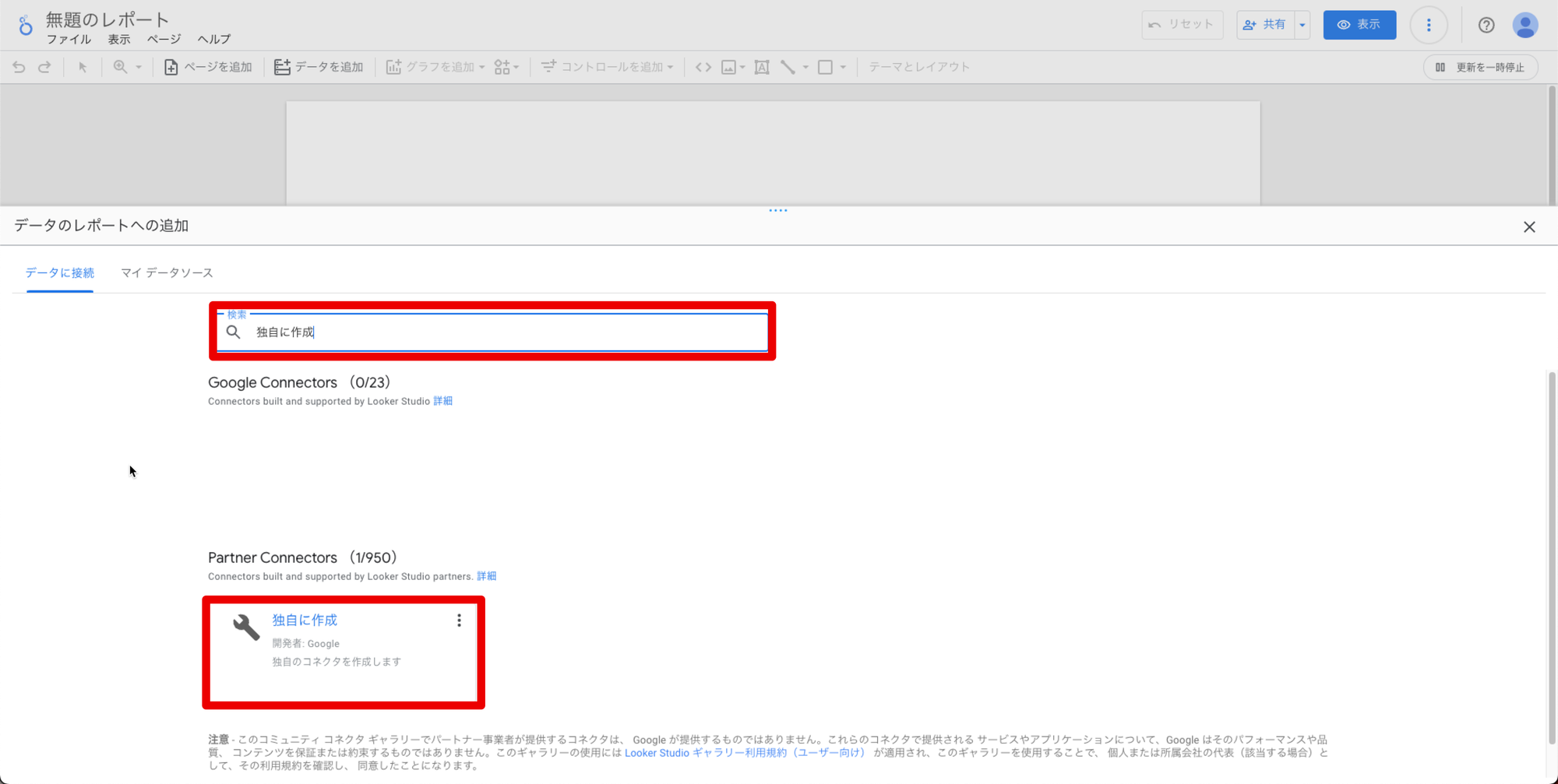
Task: Open the 表示 menu in menu bar
Action: click(119, 39)
